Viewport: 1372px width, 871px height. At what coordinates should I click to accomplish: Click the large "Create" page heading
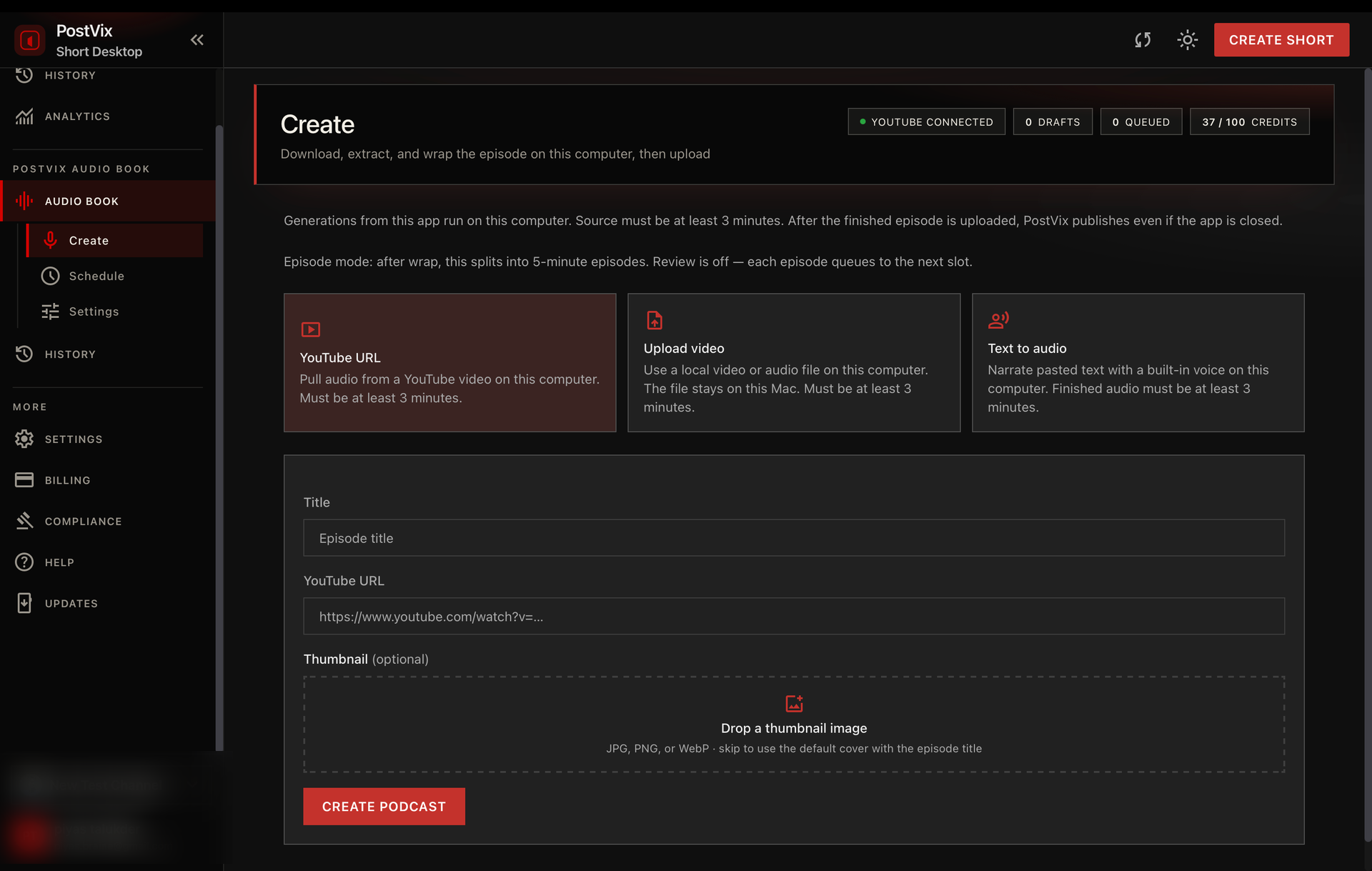pyautogui.click(x=317, y=124)
